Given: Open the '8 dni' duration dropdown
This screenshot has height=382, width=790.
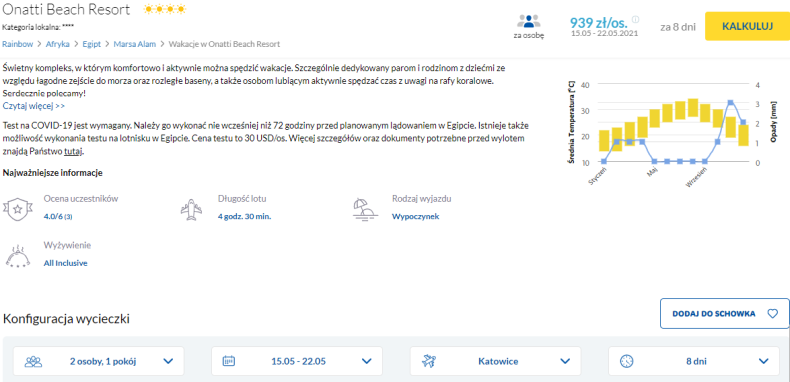Looking at the screenshot, I should tap(694, 361).
